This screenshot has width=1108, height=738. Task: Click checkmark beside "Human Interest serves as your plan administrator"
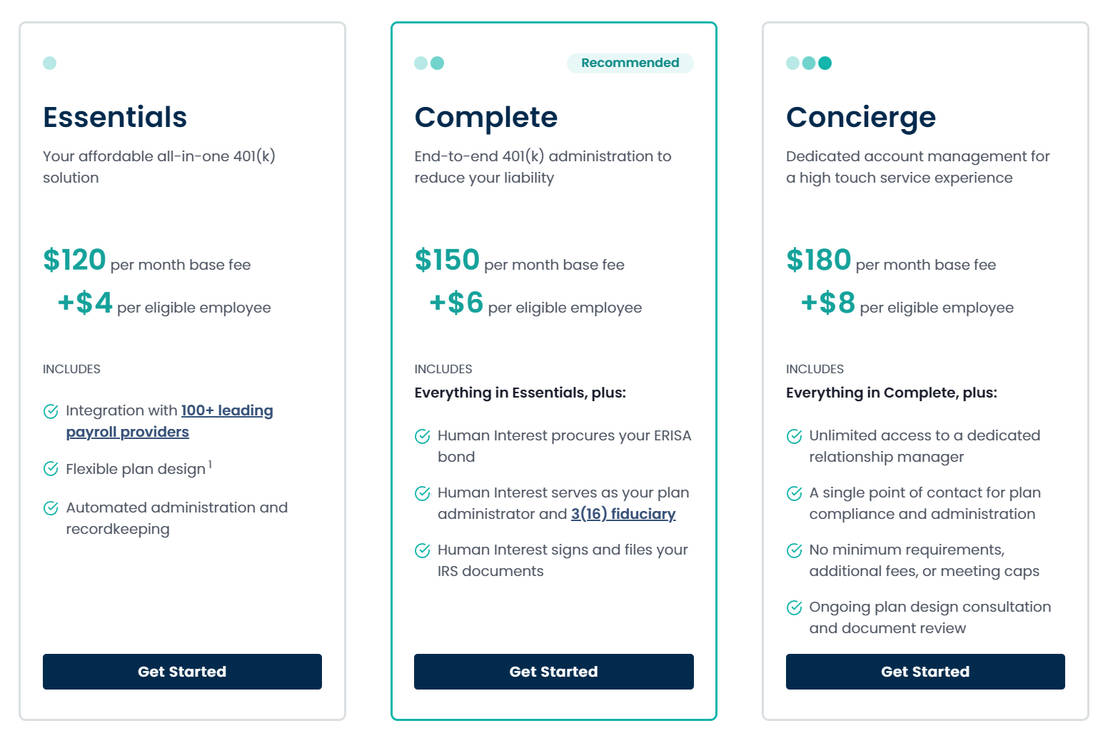pyautogui.click(x=421, y=493)
